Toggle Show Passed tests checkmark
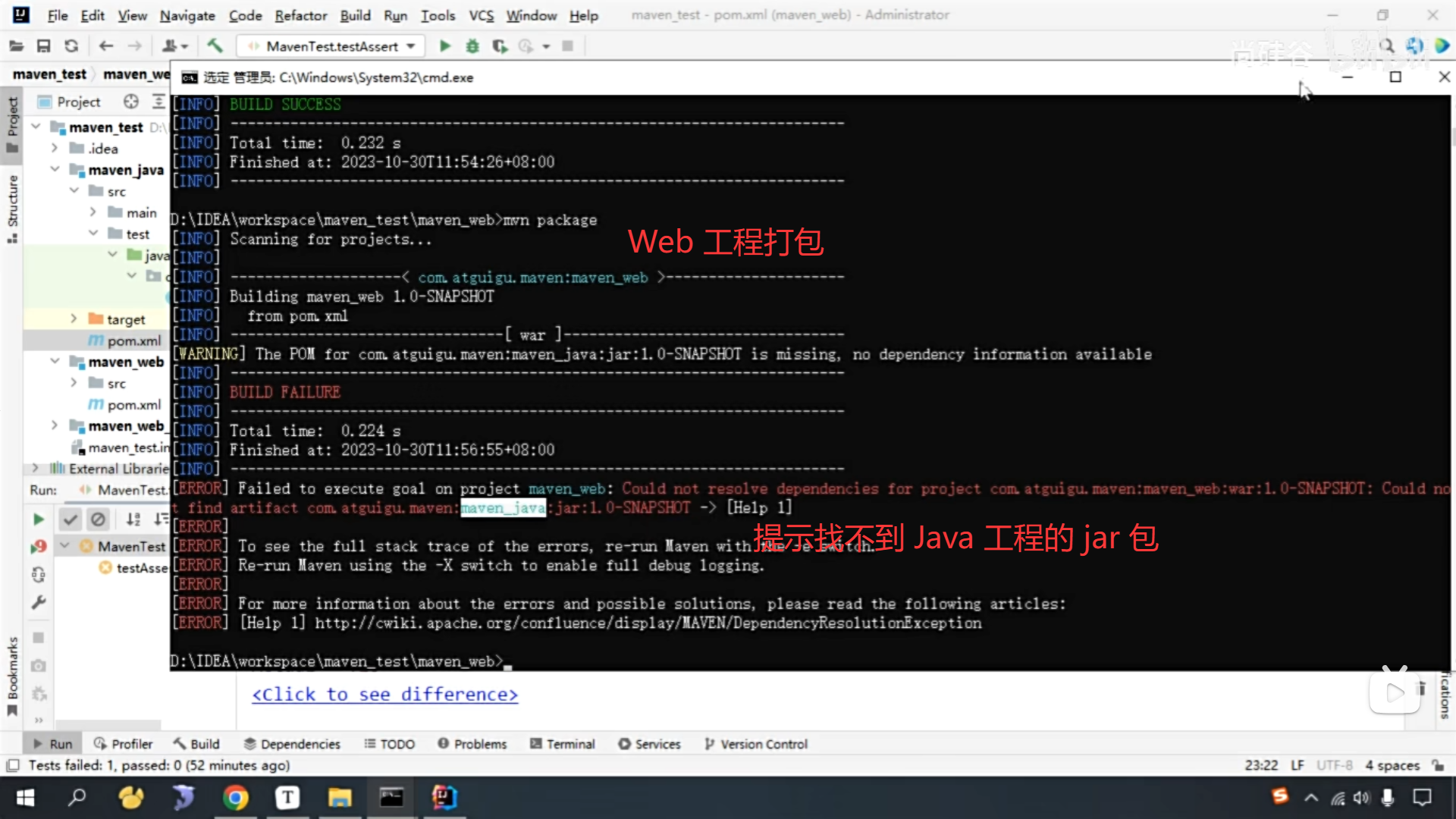 coord(70,519)
